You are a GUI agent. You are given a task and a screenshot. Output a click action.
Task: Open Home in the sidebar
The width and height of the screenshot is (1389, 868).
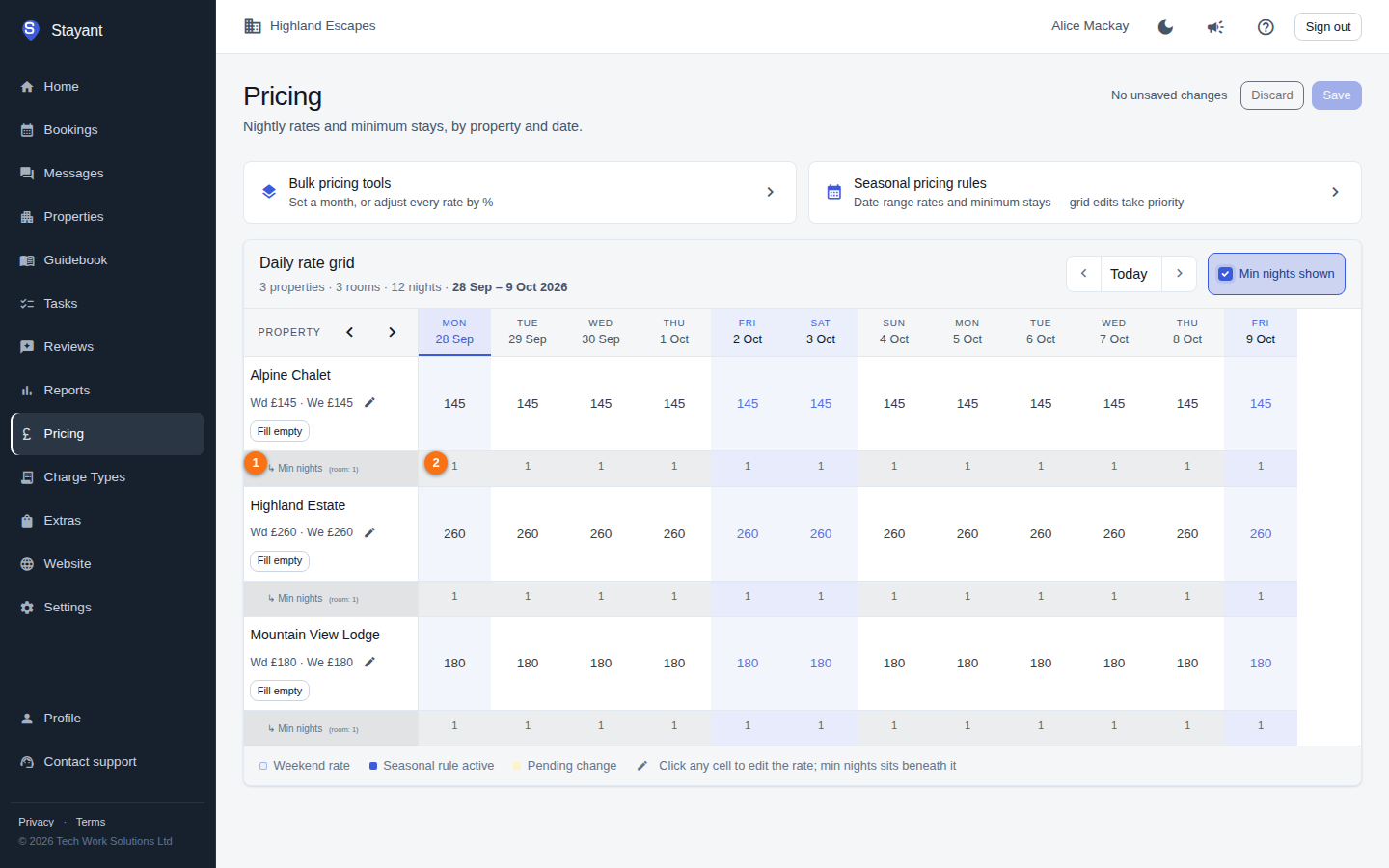(x=107, y=87)
